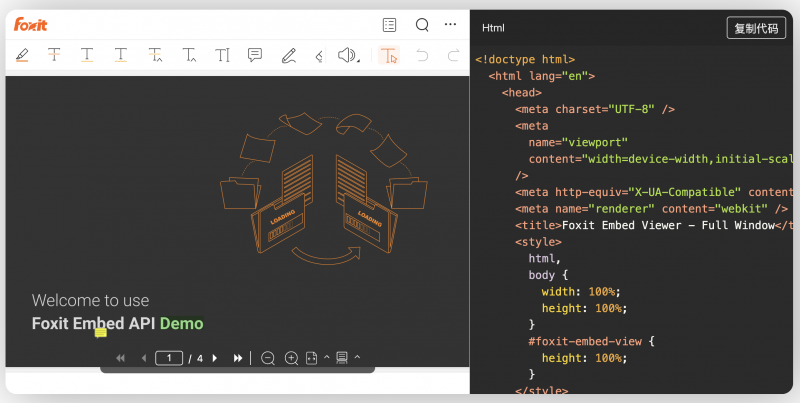The height and width of the screenshot is (403, 800).
Task: Jump to the last page
Action: [238, 358]
